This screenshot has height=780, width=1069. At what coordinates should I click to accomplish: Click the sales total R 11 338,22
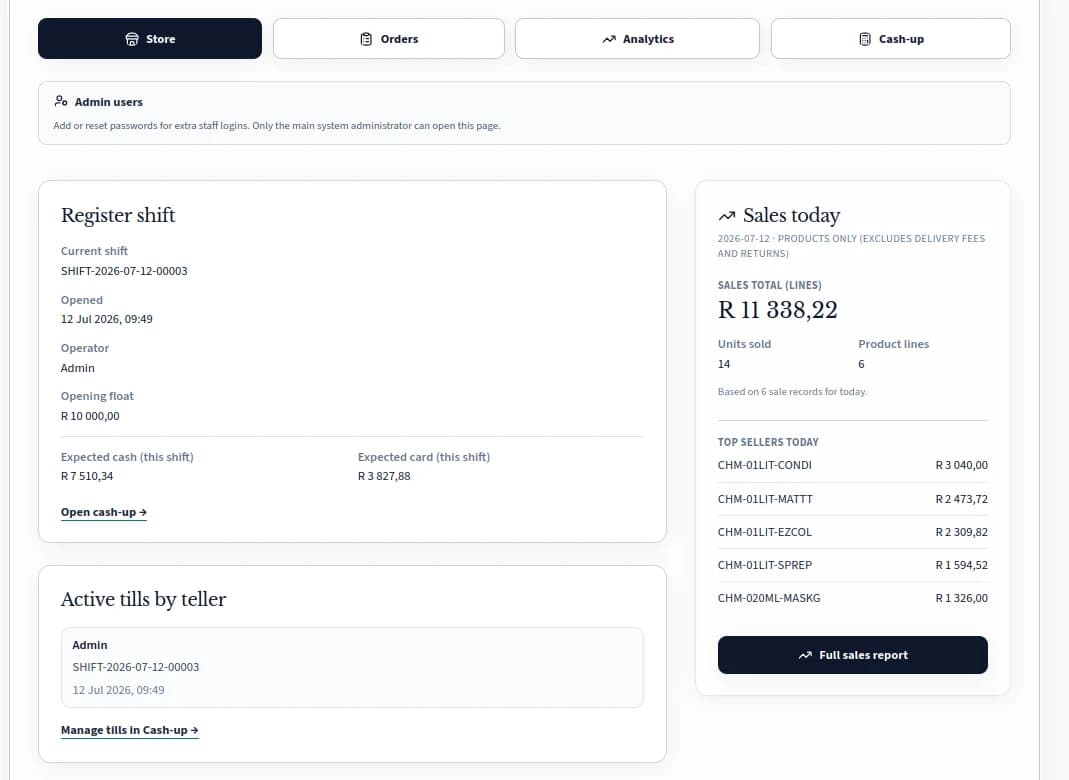[778, 310]
